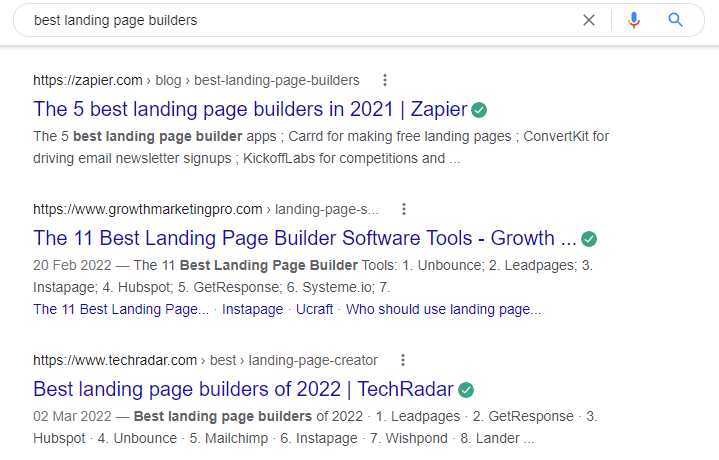This screenshot has width=719, height=460.
Task: Click the zapier.com breadcrumb URL
Action: pos(88,80)
